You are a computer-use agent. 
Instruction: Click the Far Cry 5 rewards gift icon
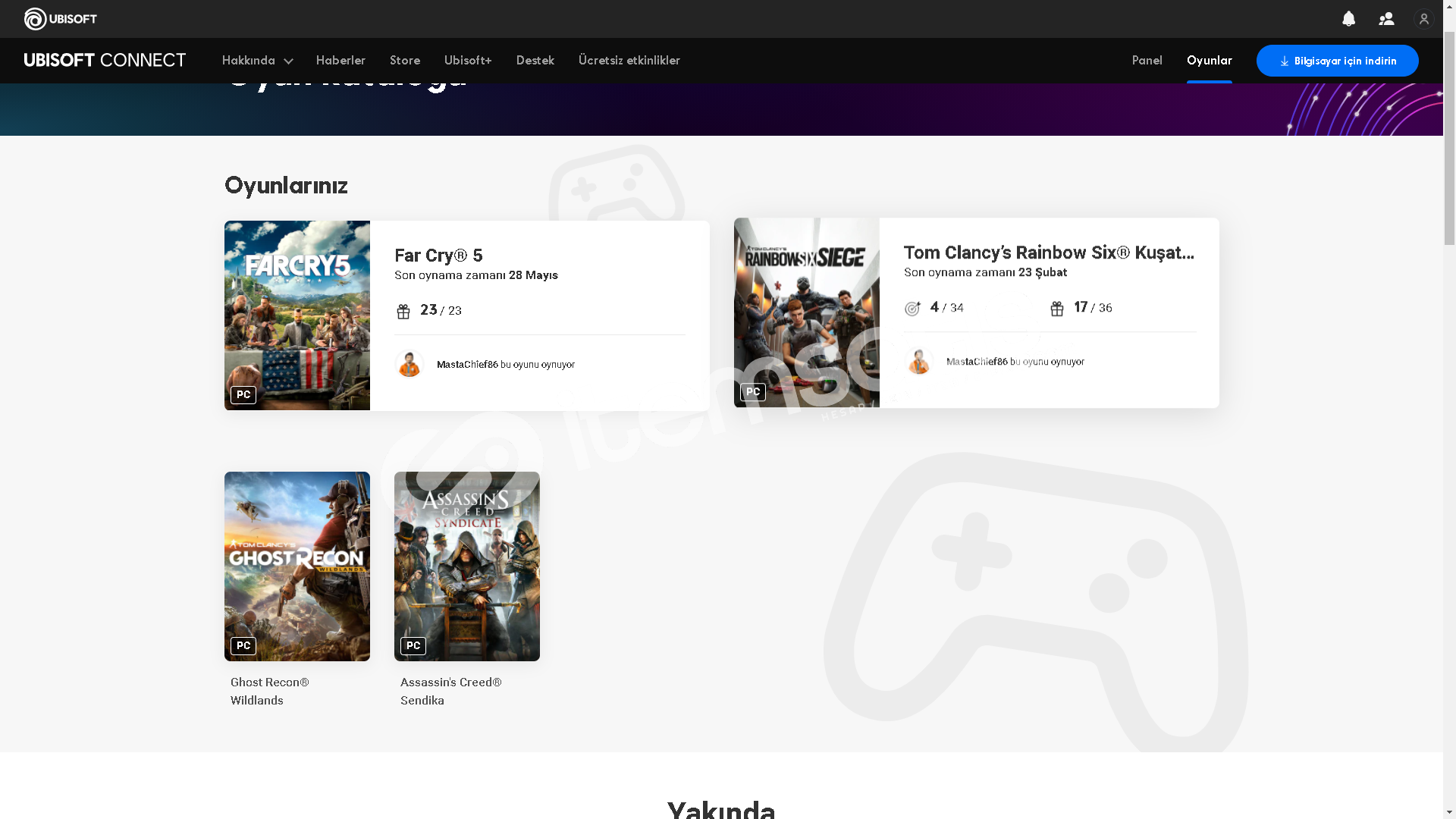(403, 311)
